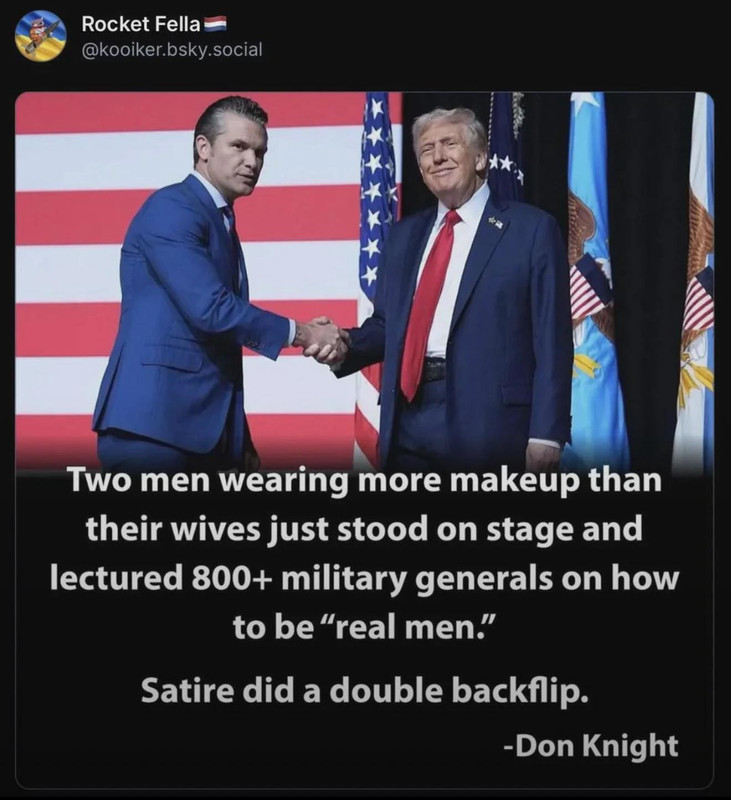Click the handshake in the photo
This screenshot has width=731, height=800.
[x=321, y=339]
